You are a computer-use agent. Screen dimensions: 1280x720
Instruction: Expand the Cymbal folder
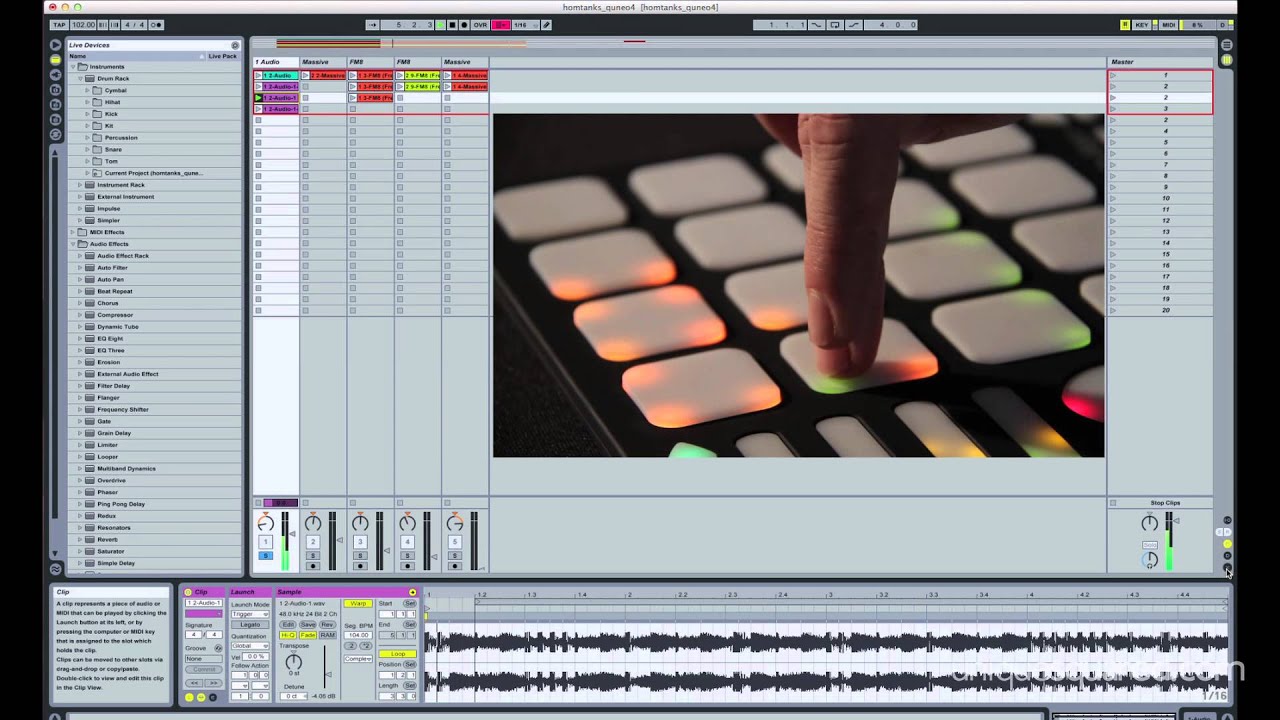(x=88, y=90)
